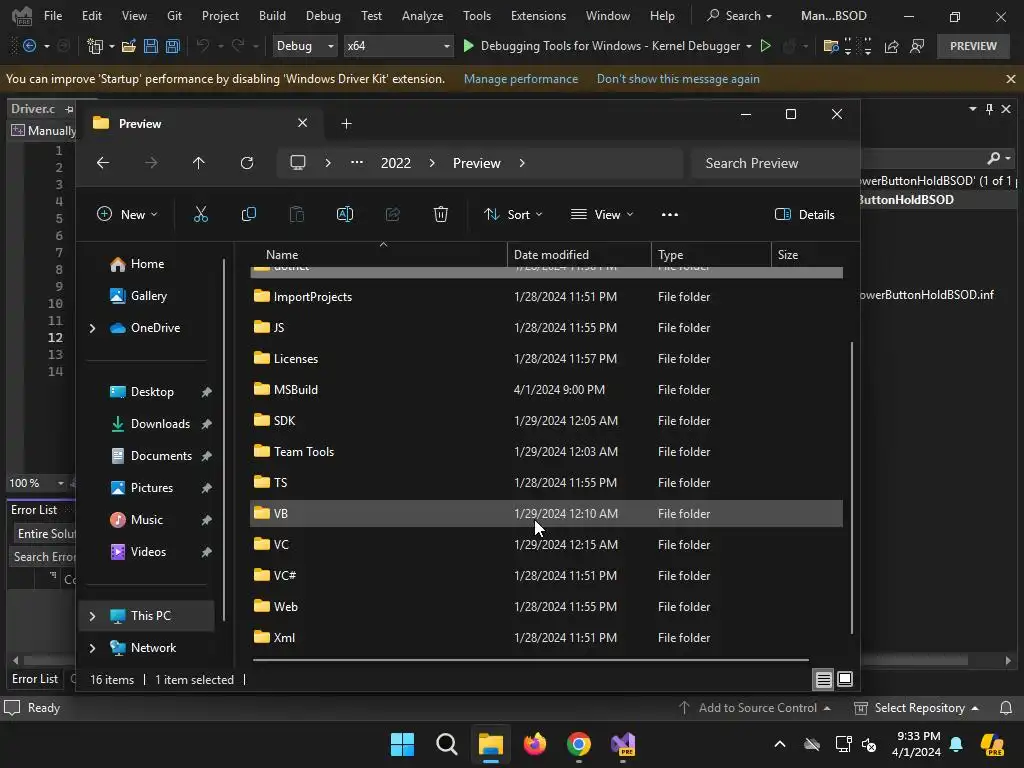The image size is (1024, 768).
Task: Toggle the Details pane in Explorer
Action: [805, 214]
